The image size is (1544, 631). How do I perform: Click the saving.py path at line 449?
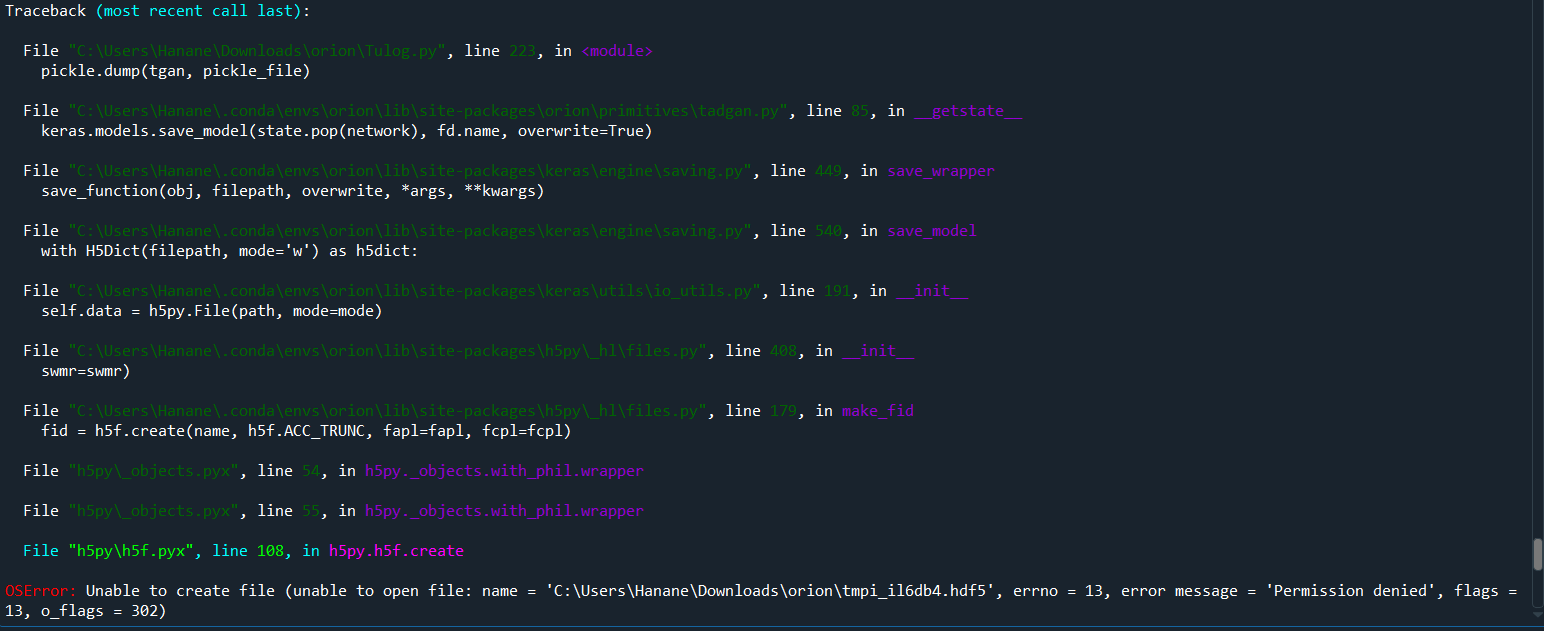click(x=410, y=170)
